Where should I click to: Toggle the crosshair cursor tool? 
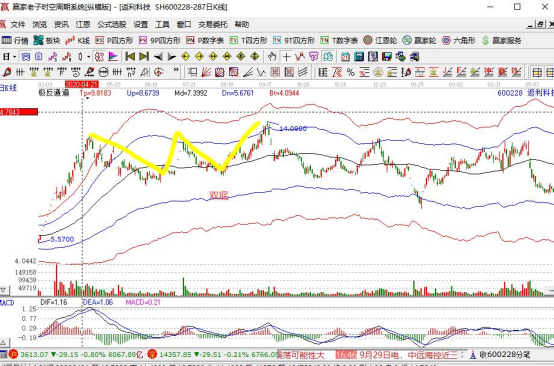(286, 57)
